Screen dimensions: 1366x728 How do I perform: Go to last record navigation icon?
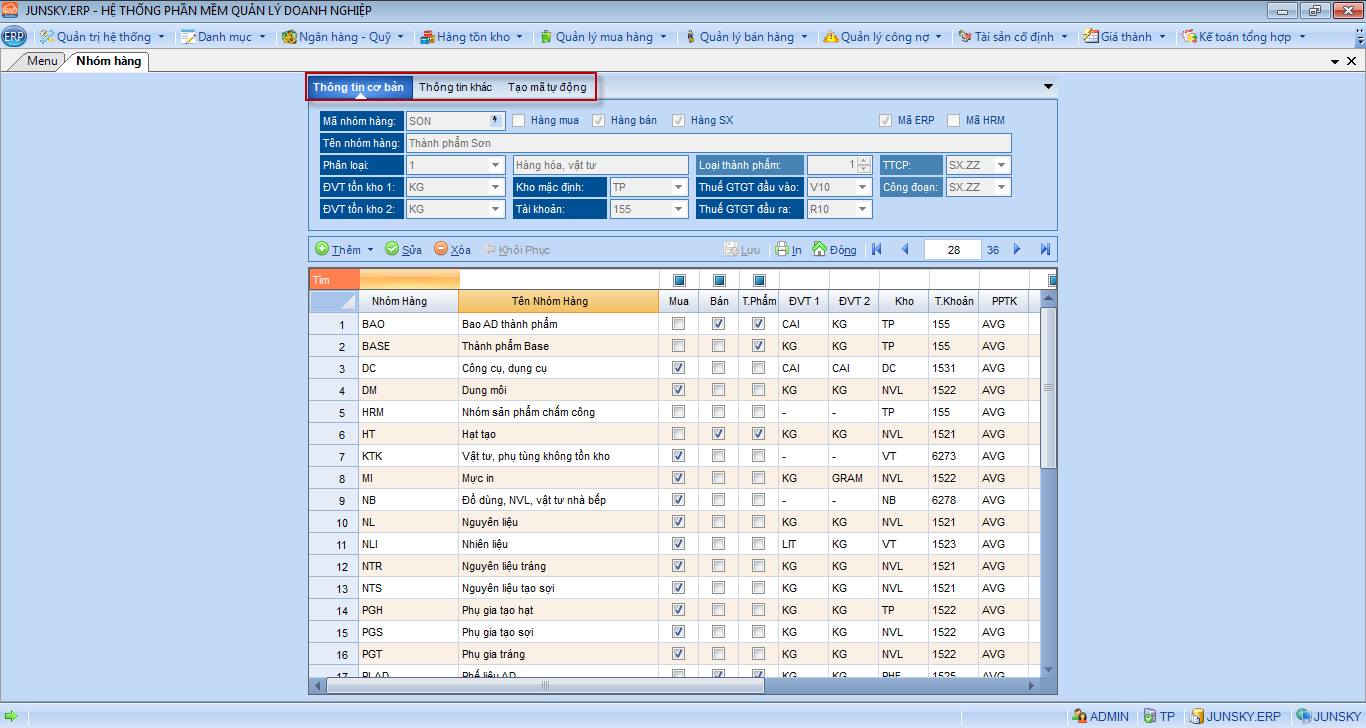pyautogui.click(x=1045, y=249)
